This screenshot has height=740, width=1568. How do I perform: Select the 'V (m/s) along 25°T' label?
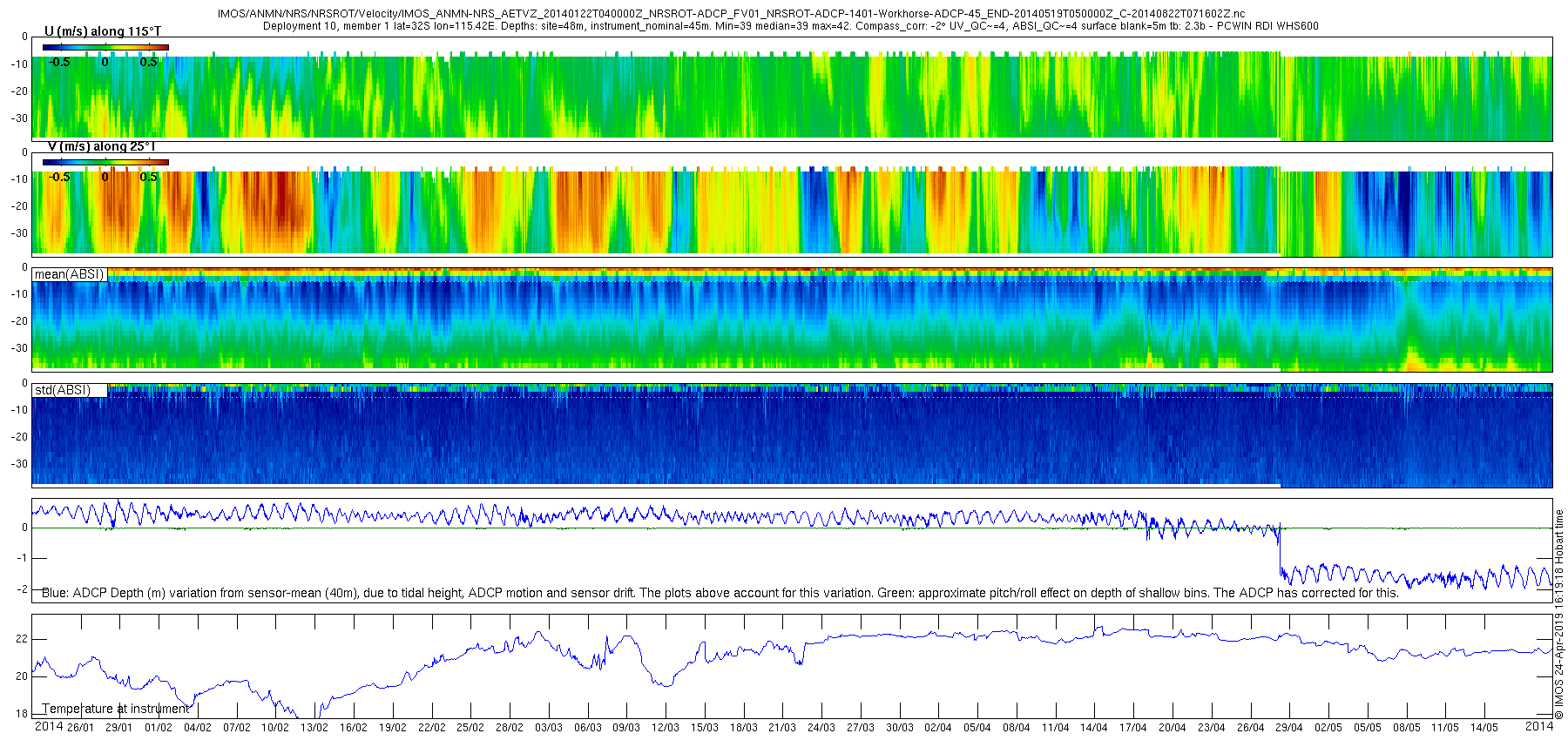click(101, 146)
